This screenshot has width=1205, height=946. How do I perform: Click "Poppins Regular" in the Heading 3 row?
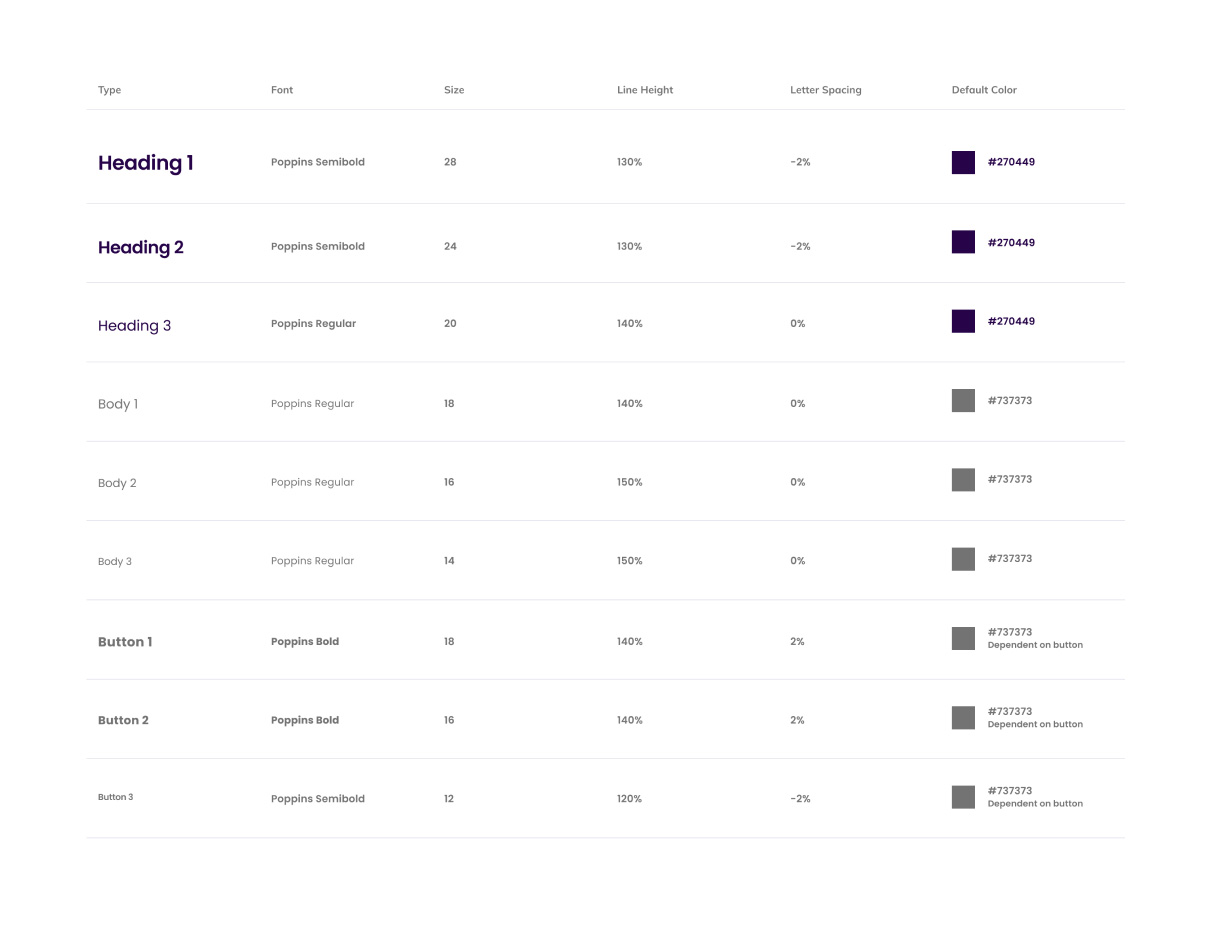coord(314,324)
